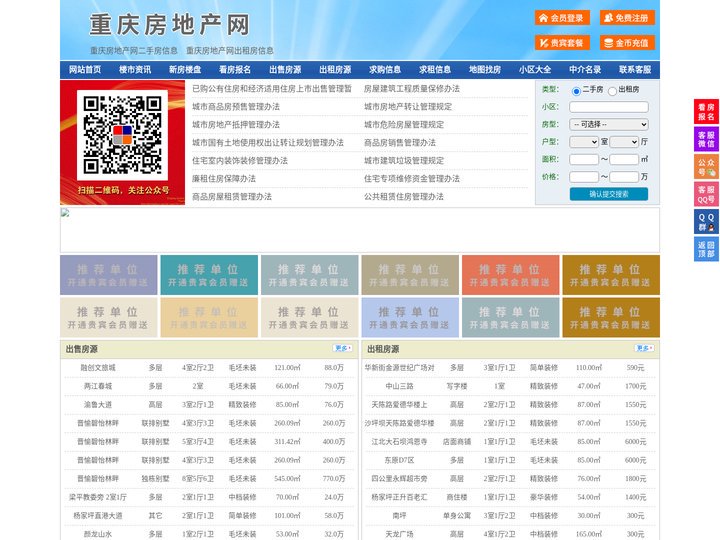Image resolution: width=720 pixels, height=540 pixels.
Task: Expand the 厅 hall count dropdown
Action: click(x=624, y=142)
